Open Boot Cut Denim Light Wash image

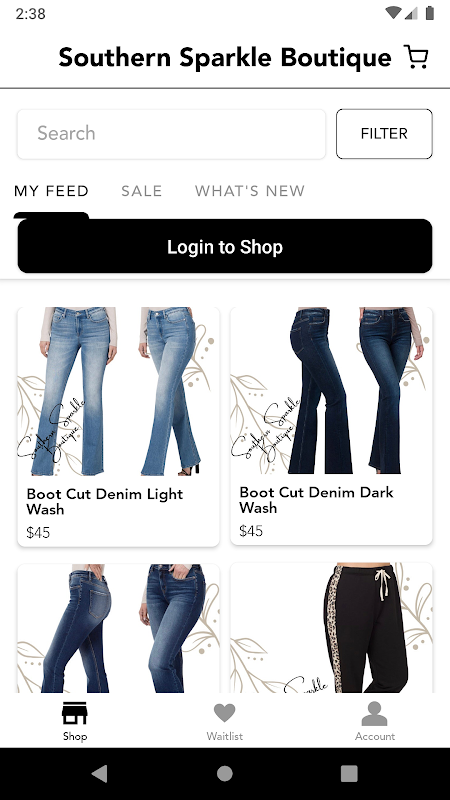point(118,391)
